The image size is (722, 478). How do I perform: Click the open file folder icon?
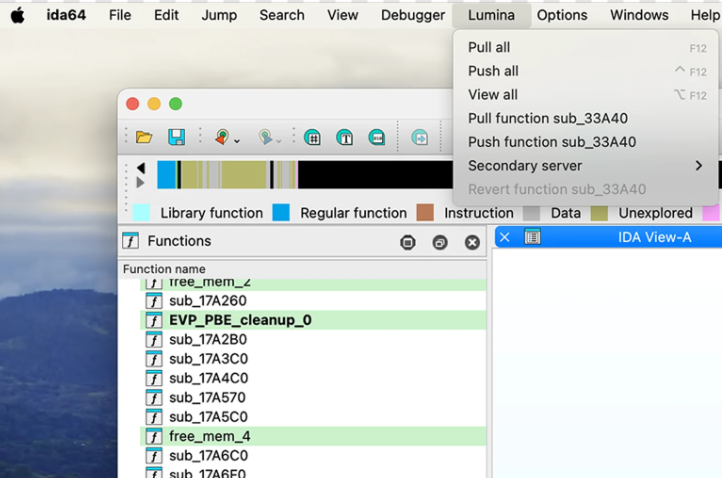(x=144, y=137)
